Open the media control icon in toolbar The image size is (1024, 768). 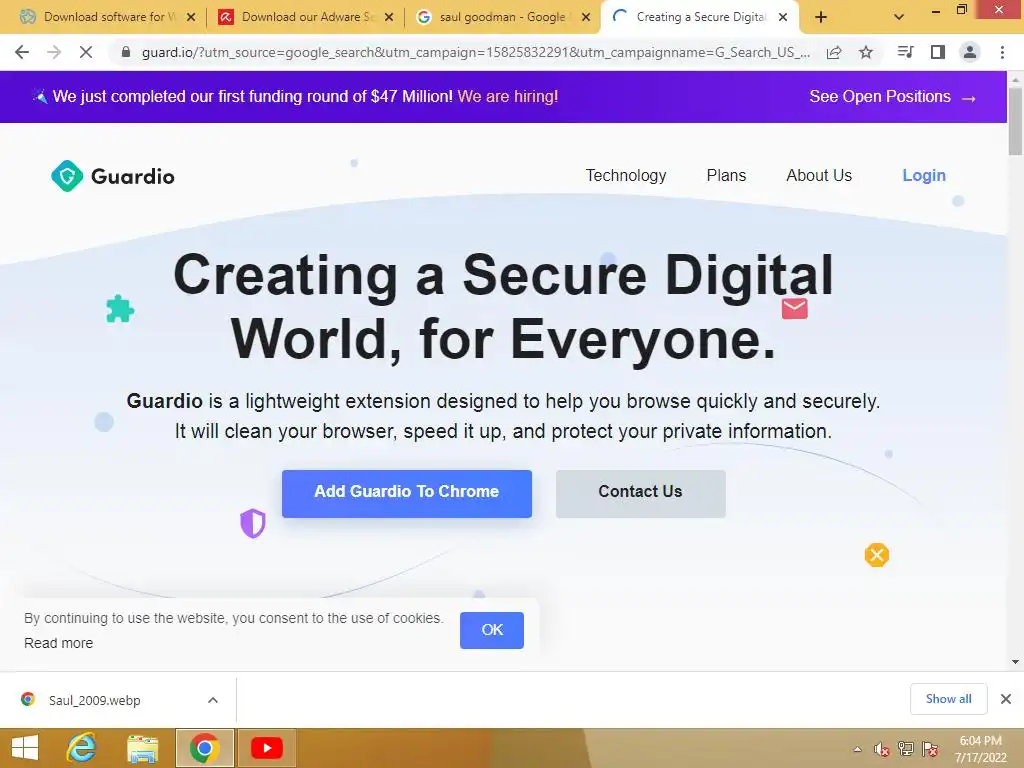[905, 52]
